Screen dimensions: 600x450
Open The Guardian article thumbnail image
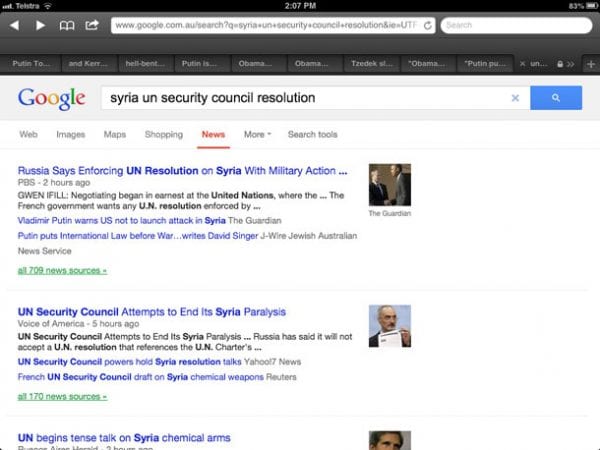(x=389, y=184)
